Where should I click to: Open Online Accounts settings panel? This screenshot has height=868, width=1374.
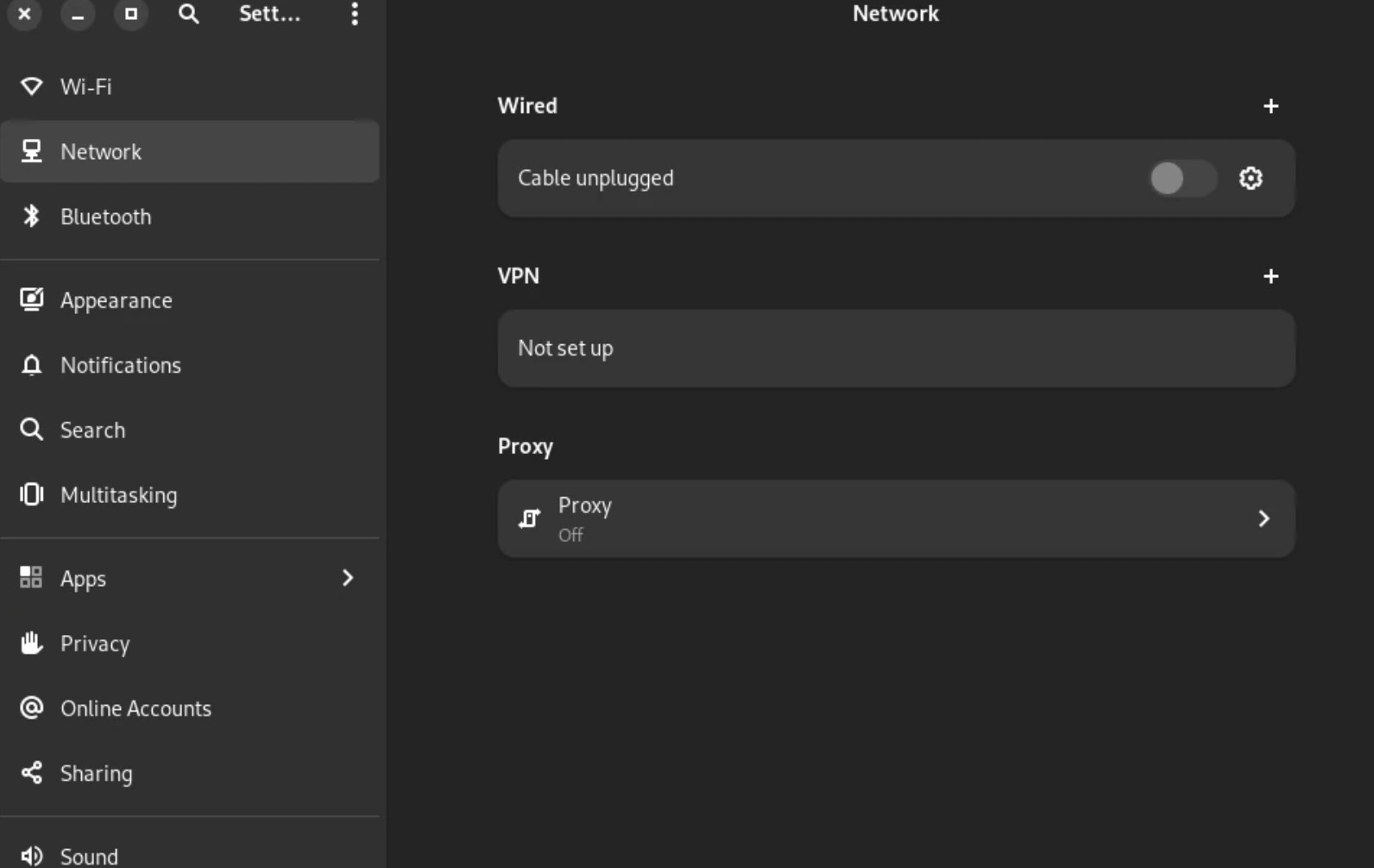(190, 708)
